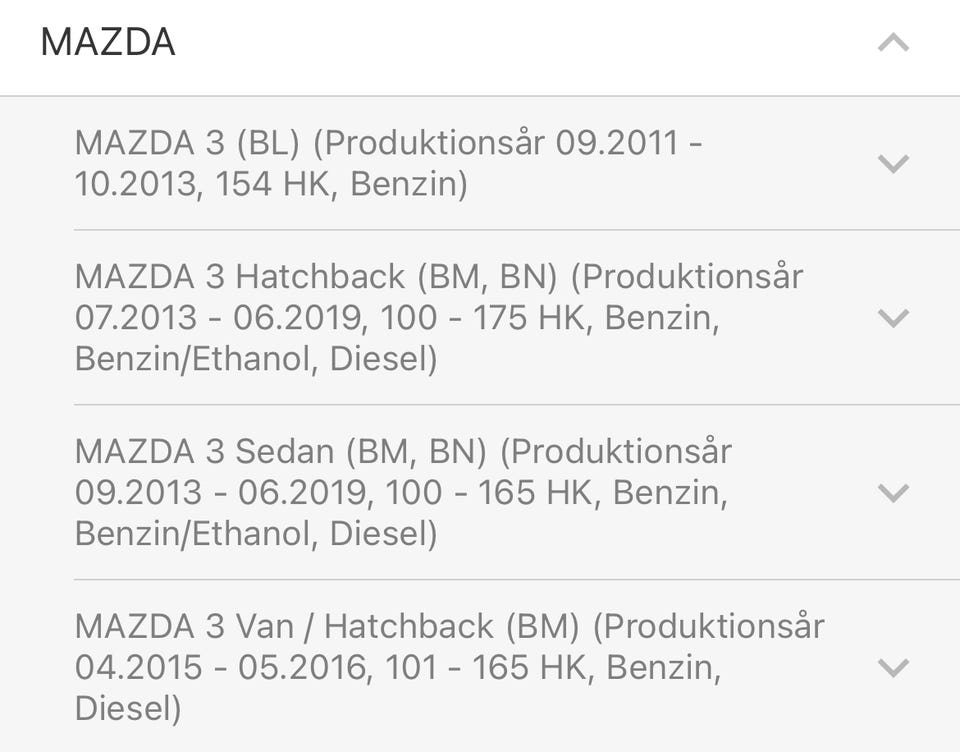Expand the MAZDA 3 (BL) row chevron
960x752 pixels.
coord(892,163)
